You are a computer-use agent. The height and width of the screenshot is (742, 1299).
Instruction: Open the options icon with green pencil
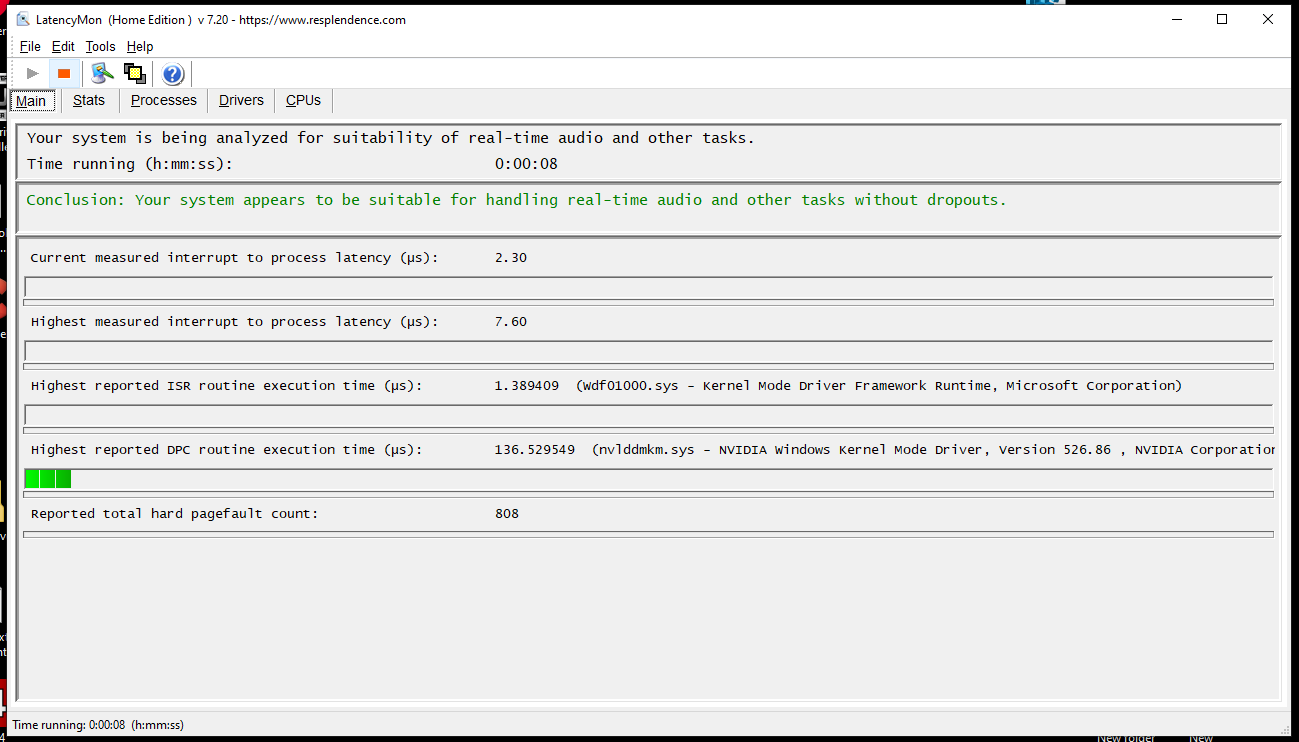pyautogui.click(x=101, y=73)
